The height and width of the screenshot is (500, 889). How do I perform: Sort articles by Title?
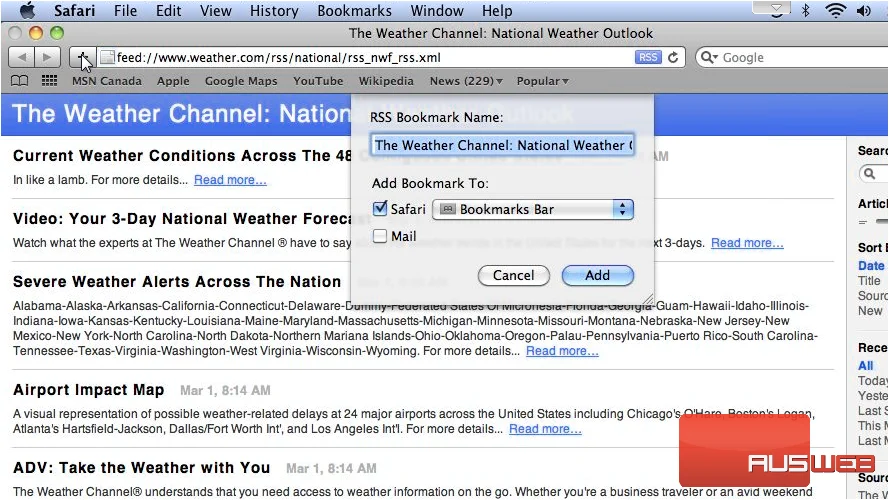point(869,281)
